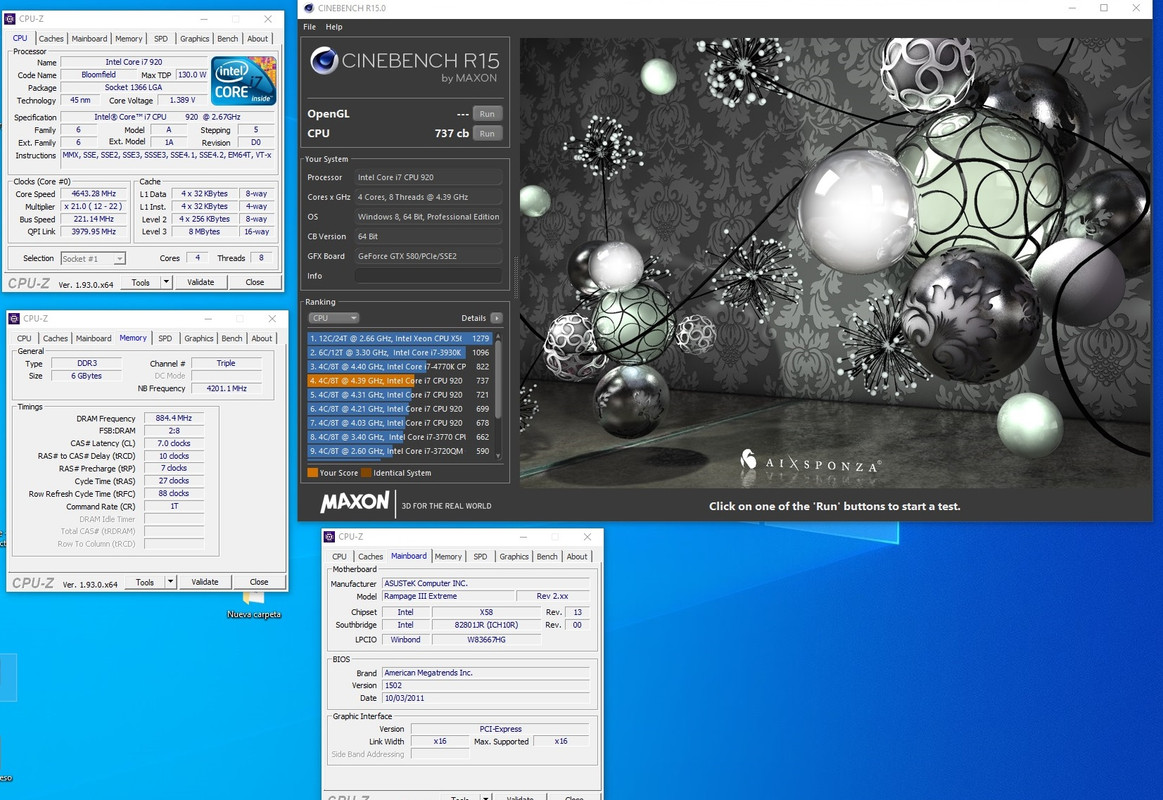Open Caches tab in Memory CPU-Z window

(x=55, y=338)
